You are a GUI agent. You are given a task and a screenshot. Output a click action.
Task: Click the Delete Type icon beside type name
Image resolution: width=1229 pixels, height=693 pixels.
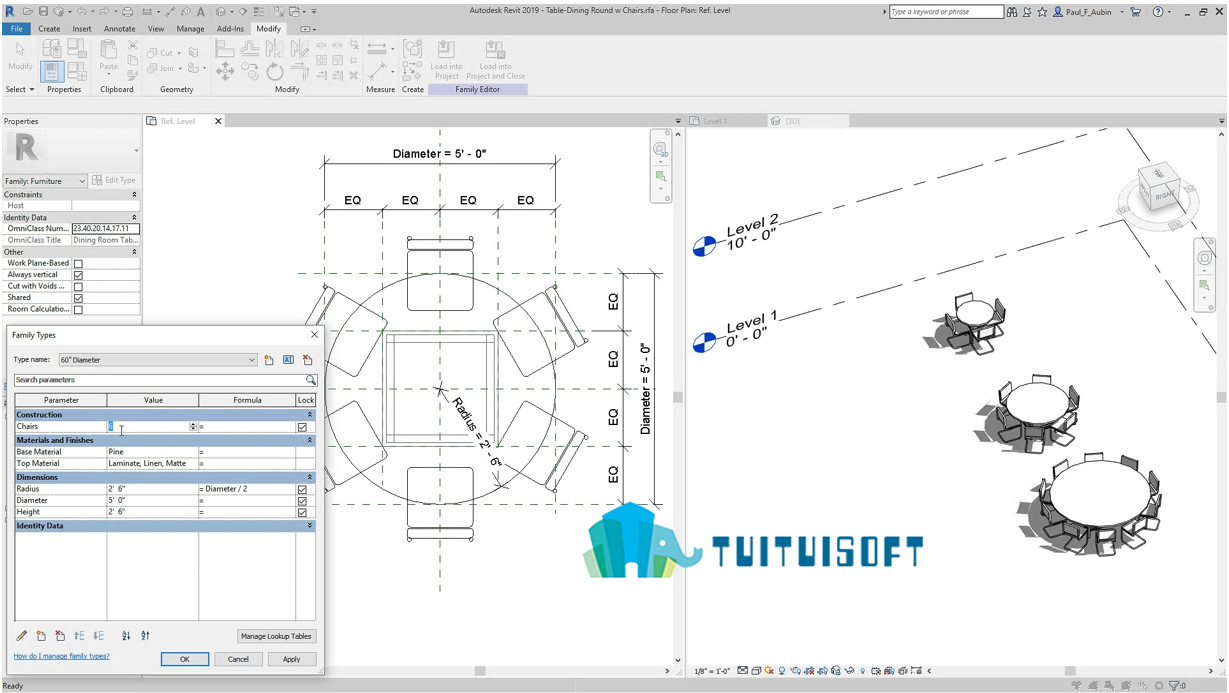(x=307, y=360)
